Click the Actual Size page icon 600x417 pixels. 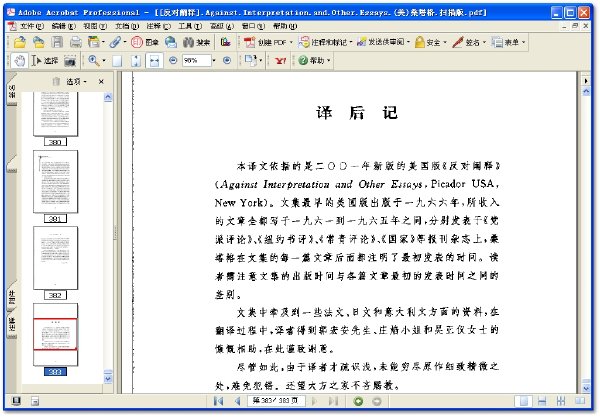pos(117,61)
